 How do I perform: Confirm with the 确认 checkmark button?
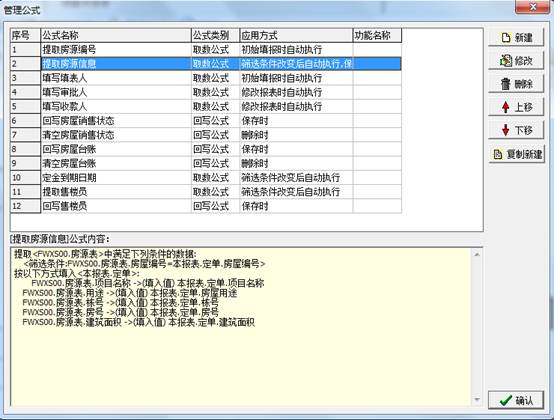point(516,400)
